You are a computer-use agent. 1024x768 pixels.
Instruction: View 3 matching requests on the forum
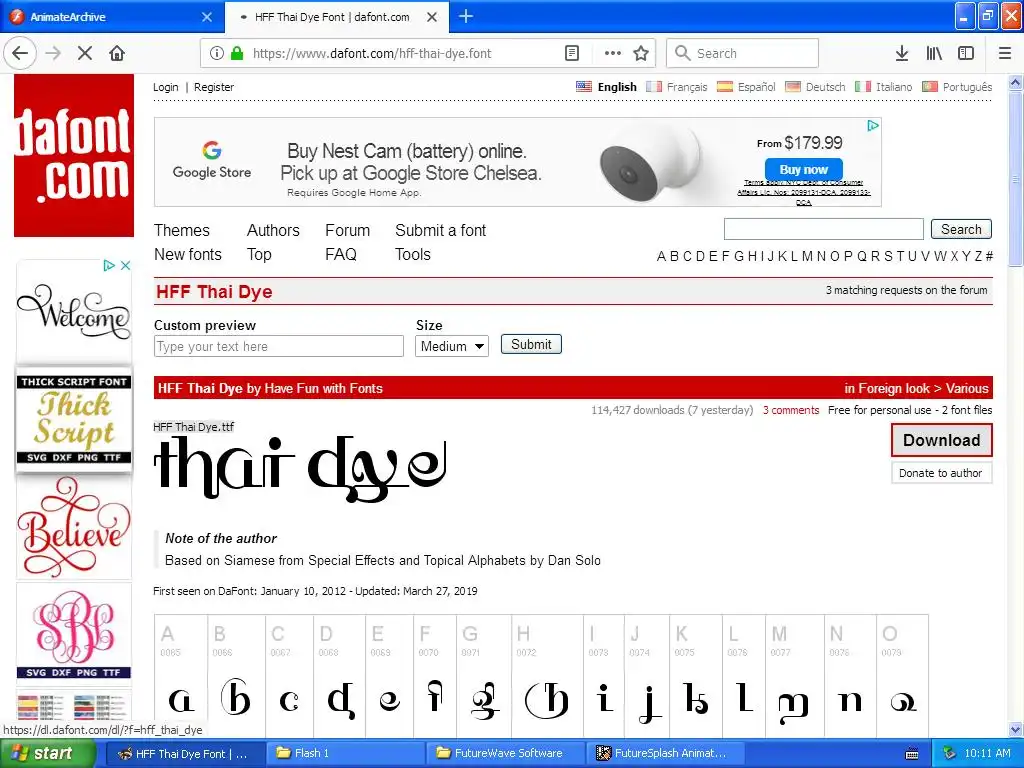click(x=906, y=290)
